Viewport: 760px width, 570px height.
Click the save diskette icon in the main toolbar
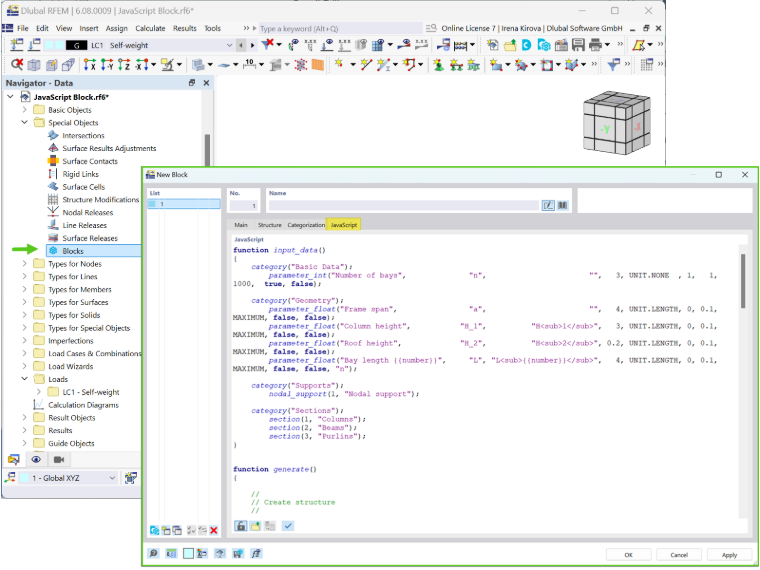point(578,45)
